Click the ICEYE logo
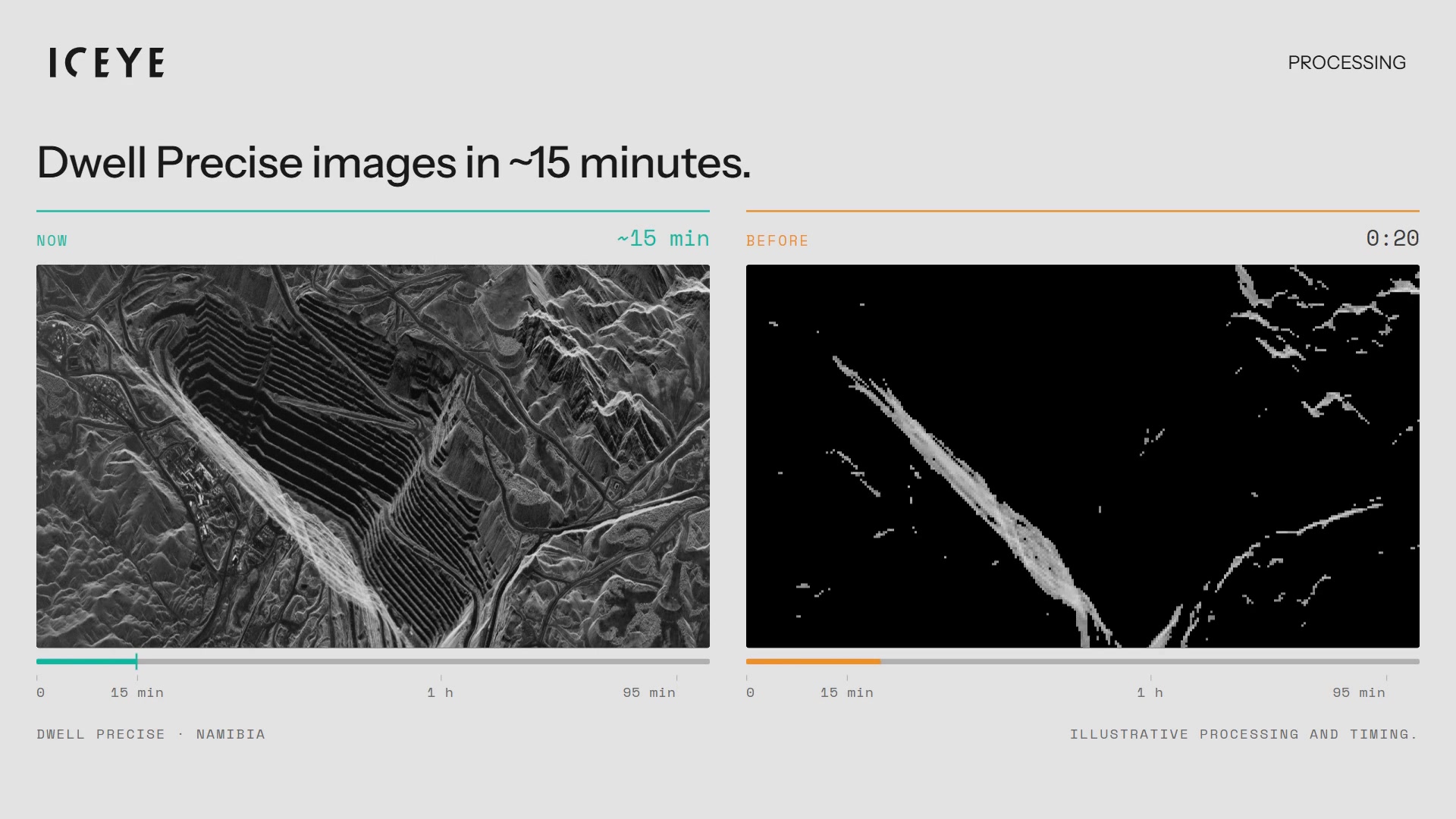The image size is (1456, 819). (106, 62)
